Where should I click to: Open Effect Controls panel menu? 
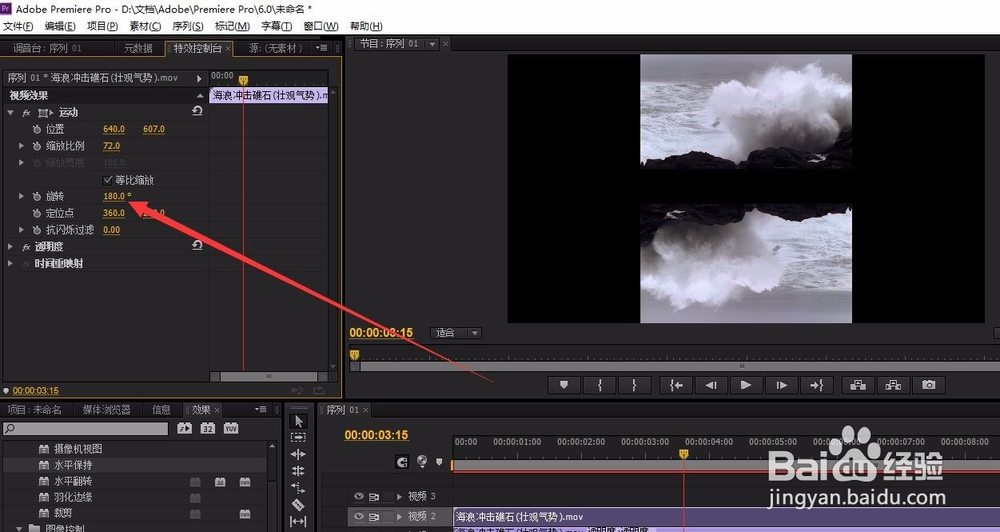(x=323, y=48)
